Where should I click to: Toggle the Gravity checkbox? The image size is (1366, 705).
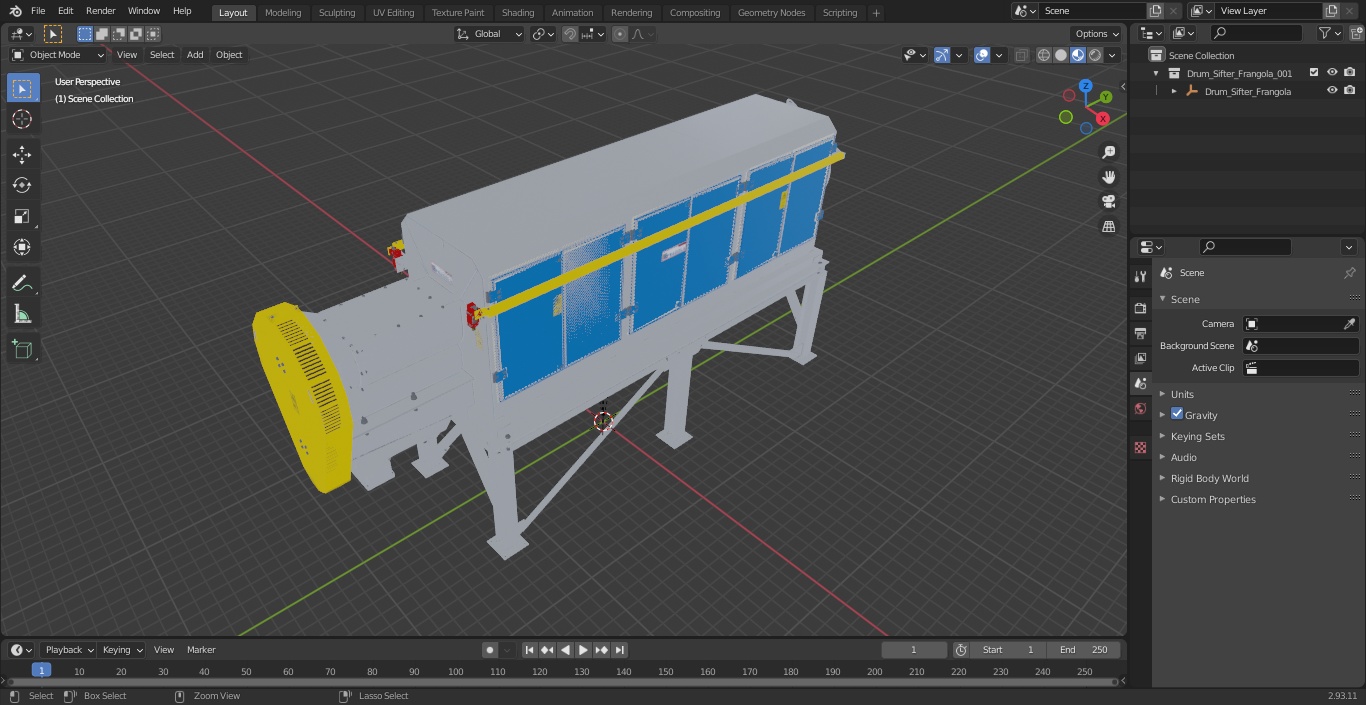(x=1177, y=414)
